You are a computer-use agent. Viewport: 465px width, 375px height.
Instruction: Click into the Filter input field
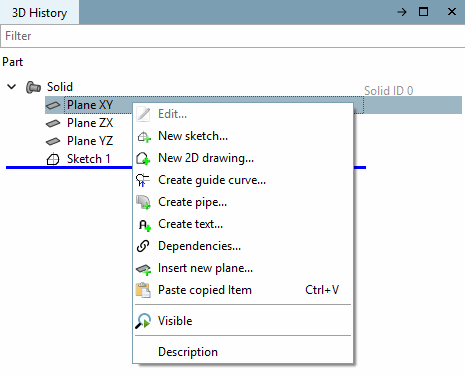pos(232,36)
